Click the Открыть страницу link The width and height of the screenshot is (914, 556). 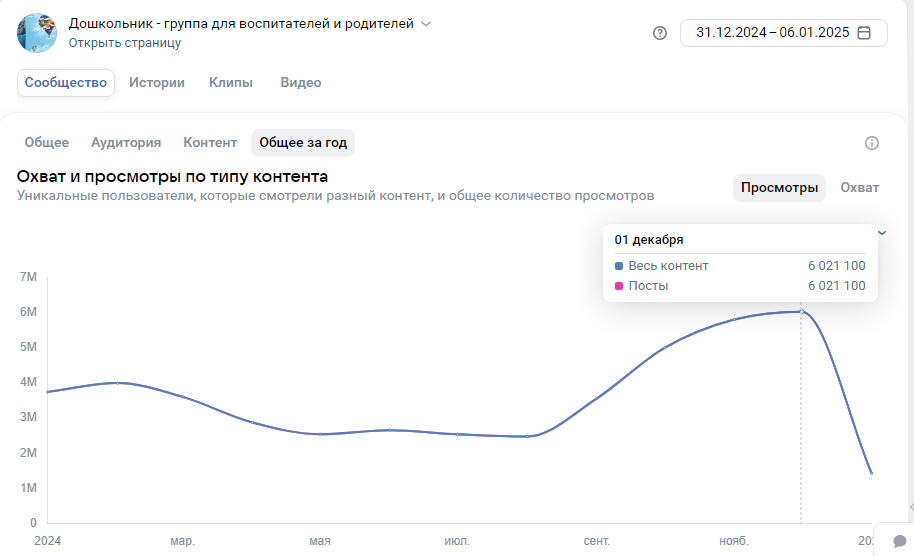click(125, 43)
